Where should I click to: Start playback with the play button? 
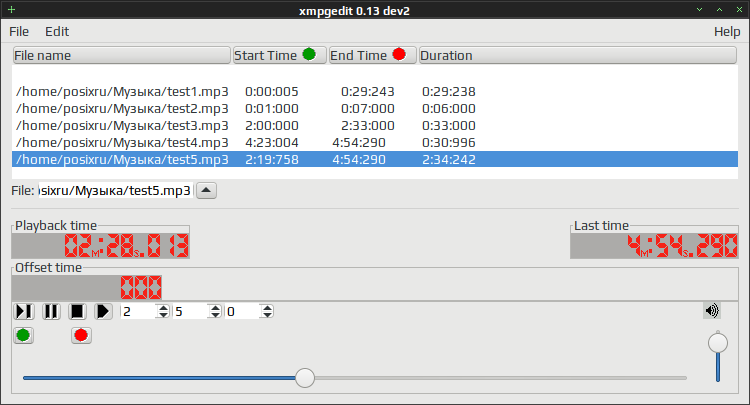coord(103,312)
